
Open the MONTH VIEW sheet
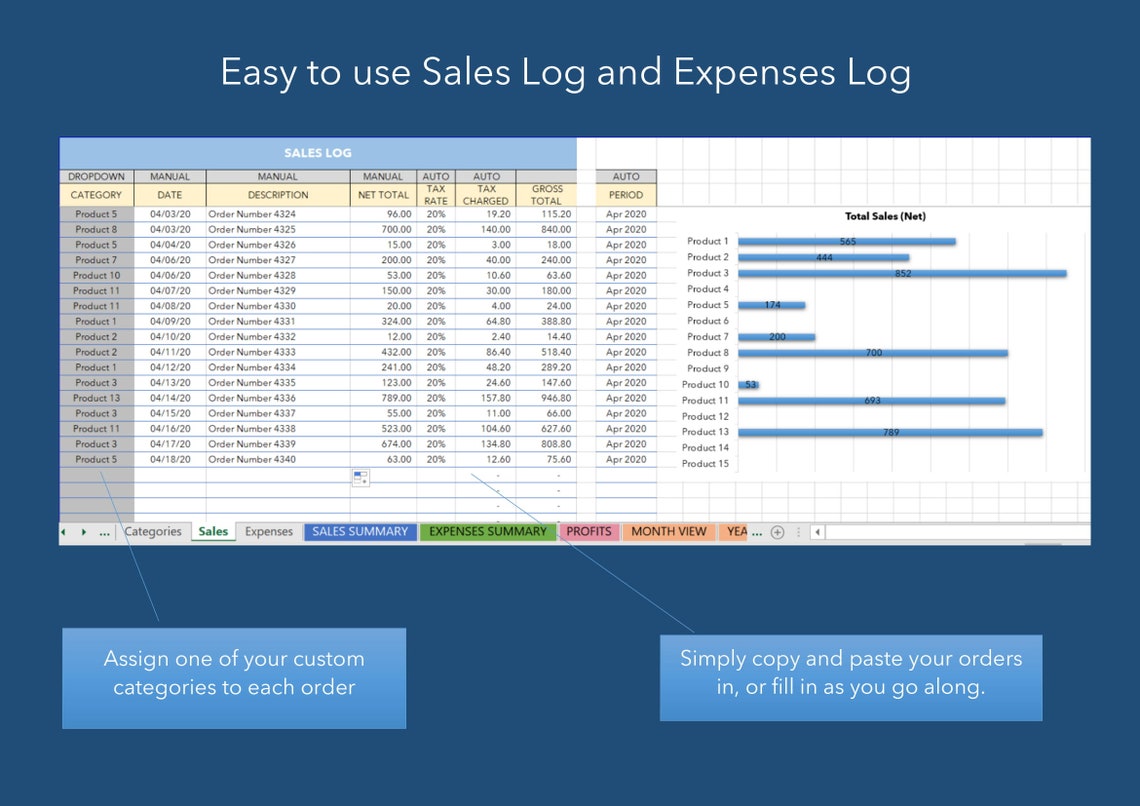(x=668, y=531)
